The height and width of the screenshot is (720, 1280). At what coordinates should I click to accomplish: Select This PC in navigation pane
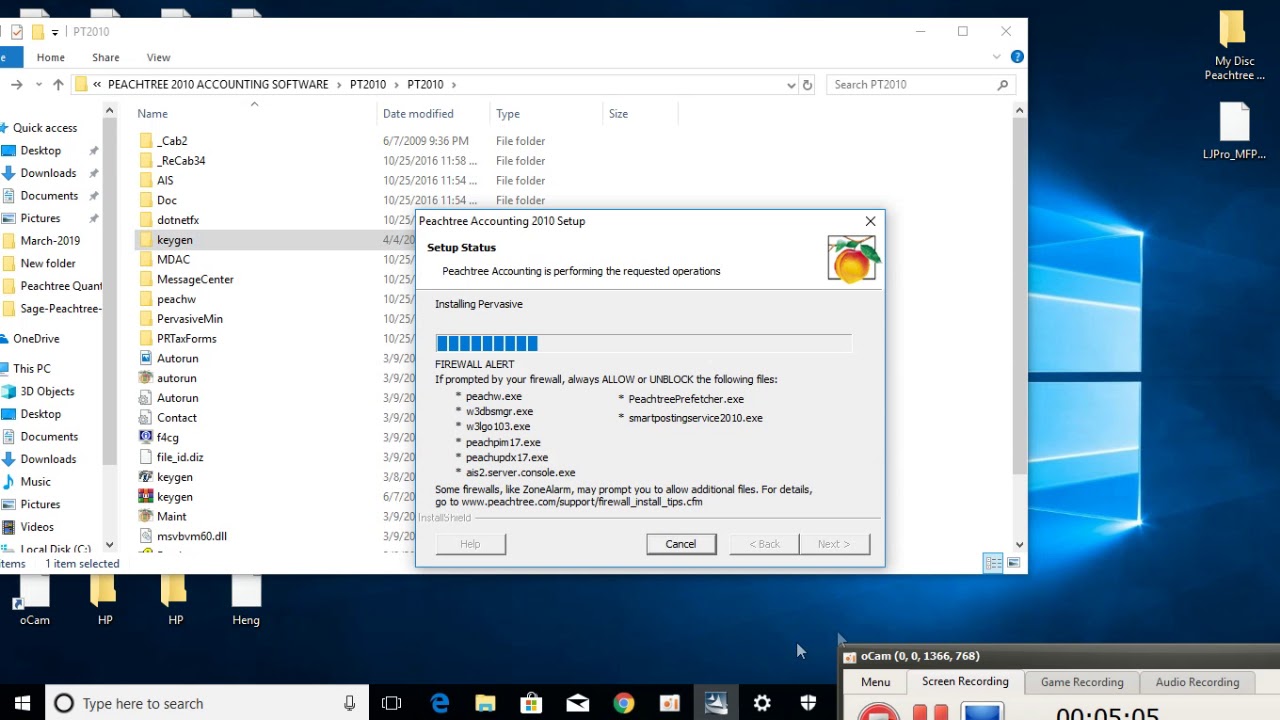click(x=32, y=369)
